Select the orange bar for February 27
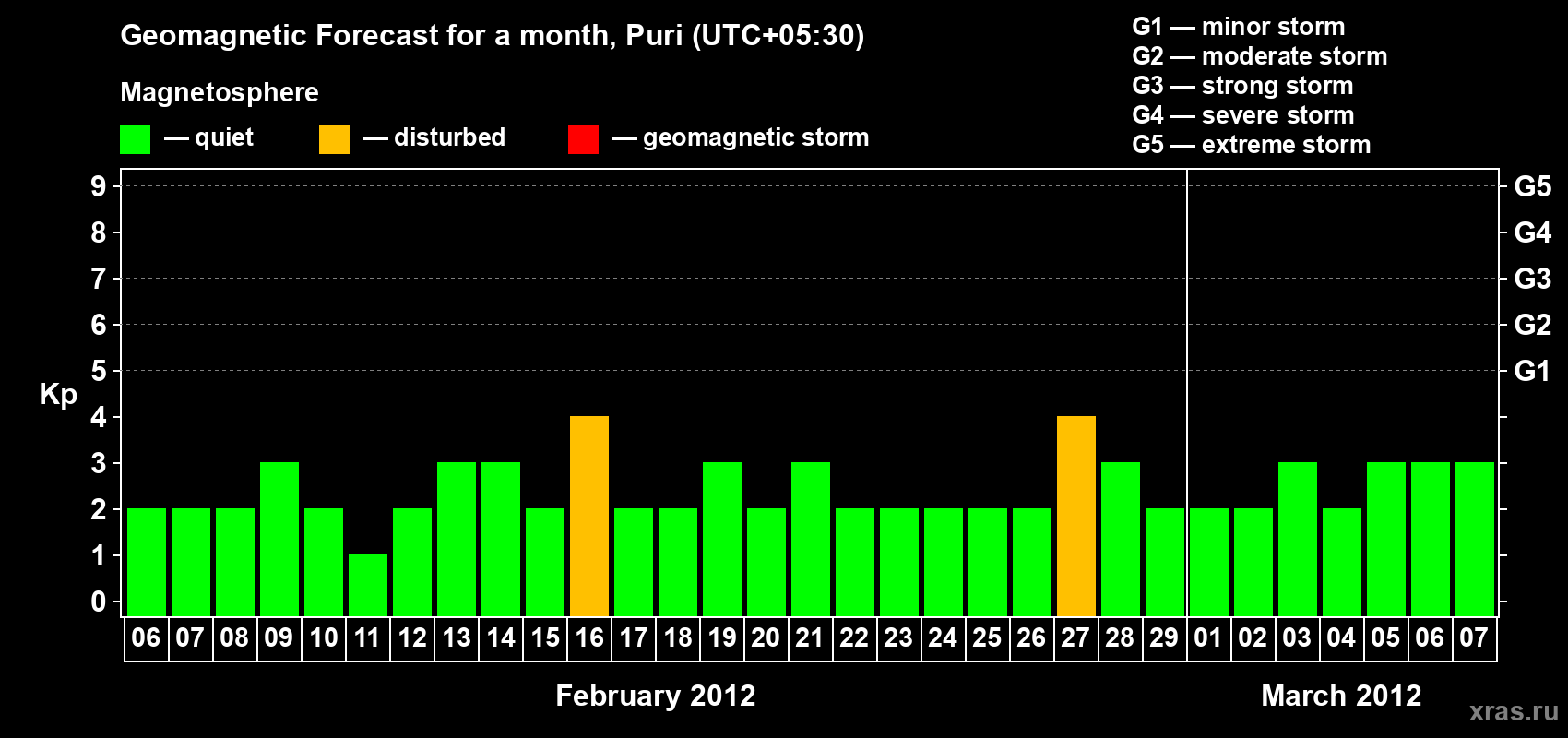Screen dimensions: 1568x738 tap(1076, 516)
